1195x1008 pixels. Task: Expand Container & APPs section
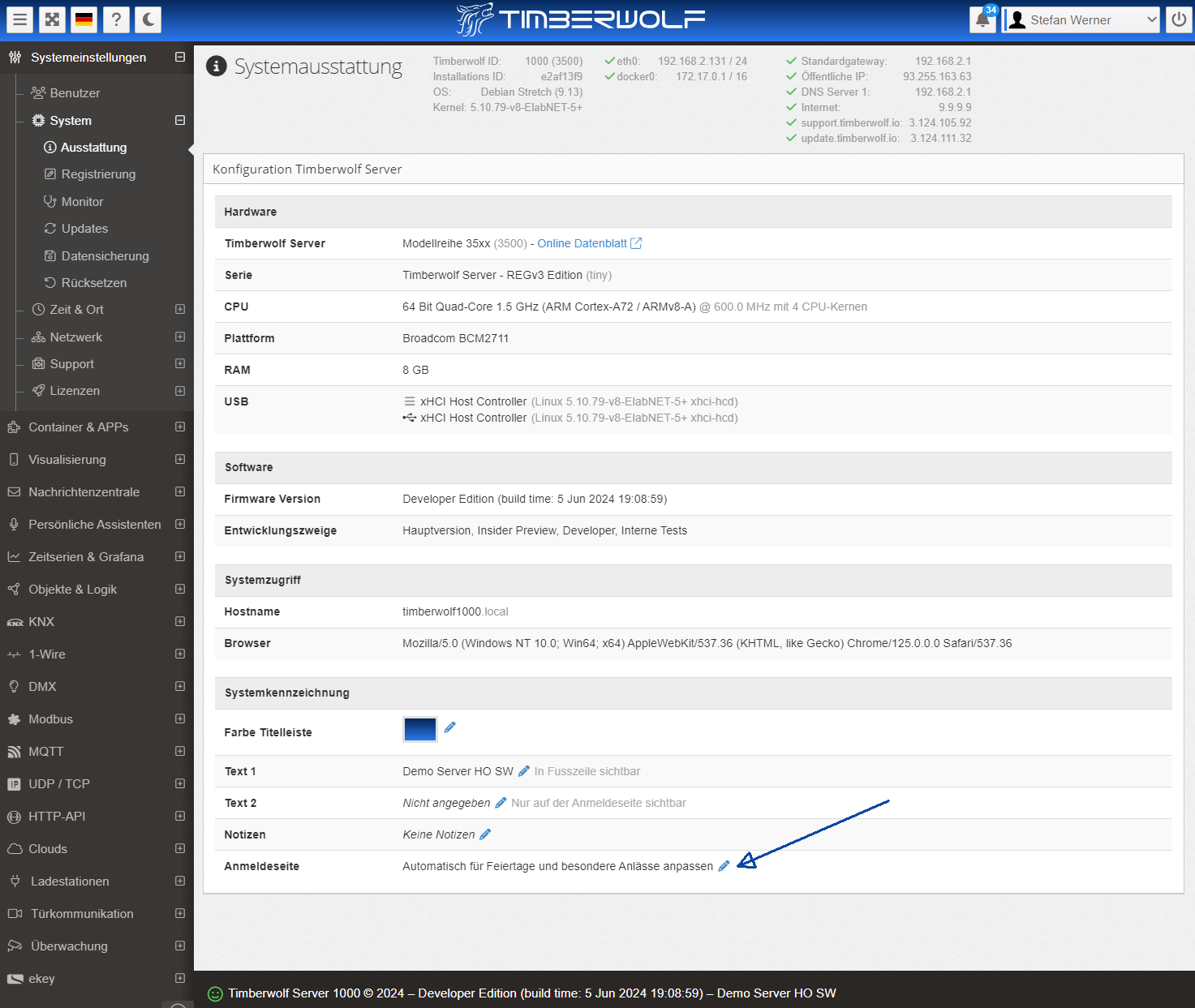pos(180,427)
